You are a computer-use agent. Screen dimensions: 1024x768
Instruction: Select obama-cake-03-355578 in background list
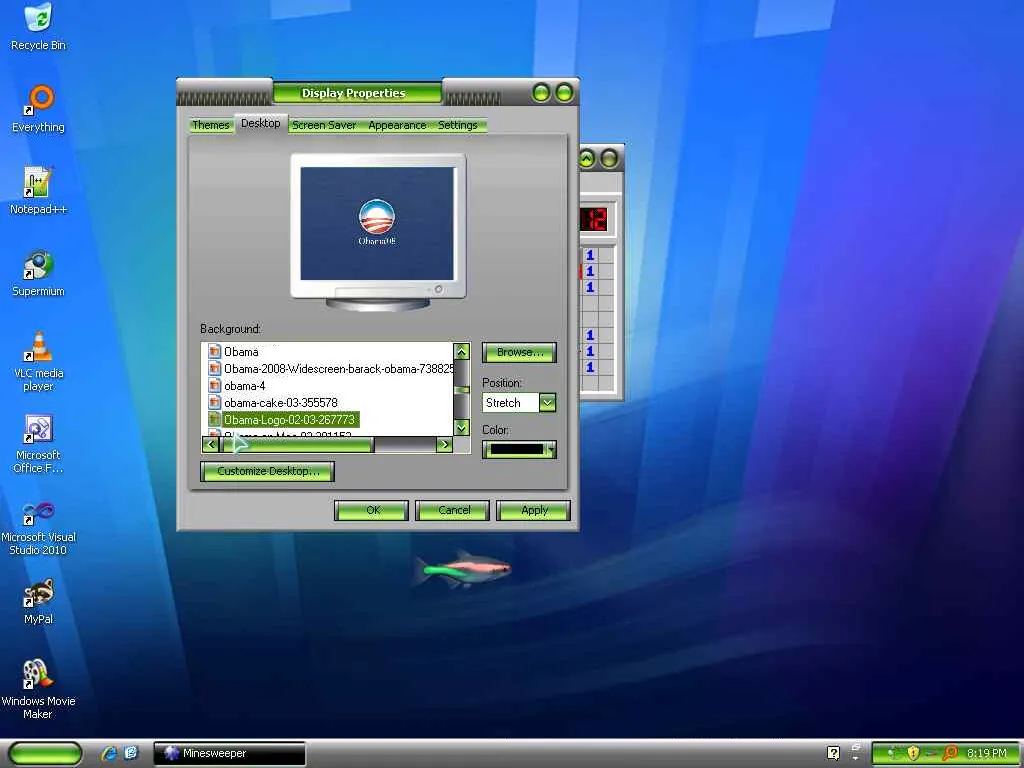coord(281,402)
